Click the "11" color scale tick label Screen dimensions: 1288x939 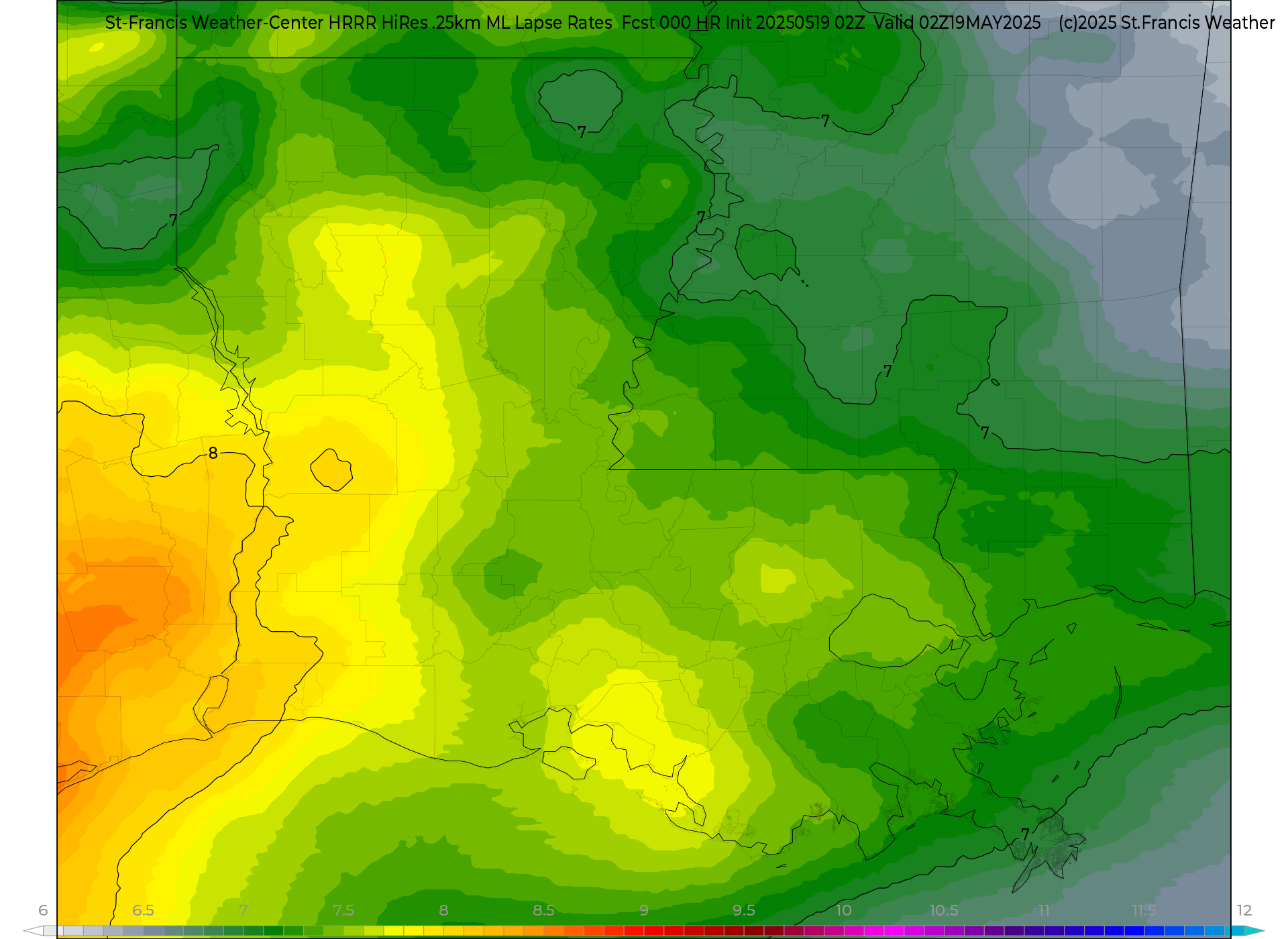click(1044, 910)
